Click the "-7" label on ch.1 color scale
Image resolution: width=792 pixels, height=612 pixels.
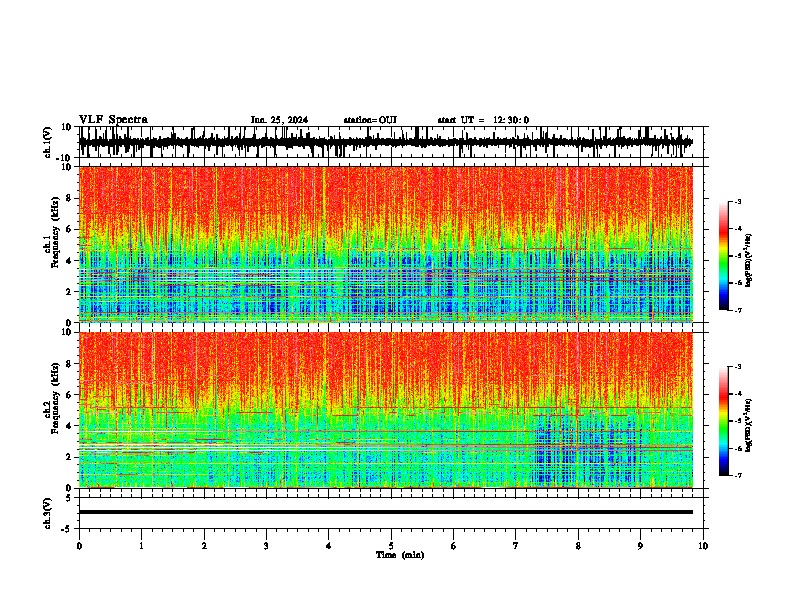pos(738,310)
